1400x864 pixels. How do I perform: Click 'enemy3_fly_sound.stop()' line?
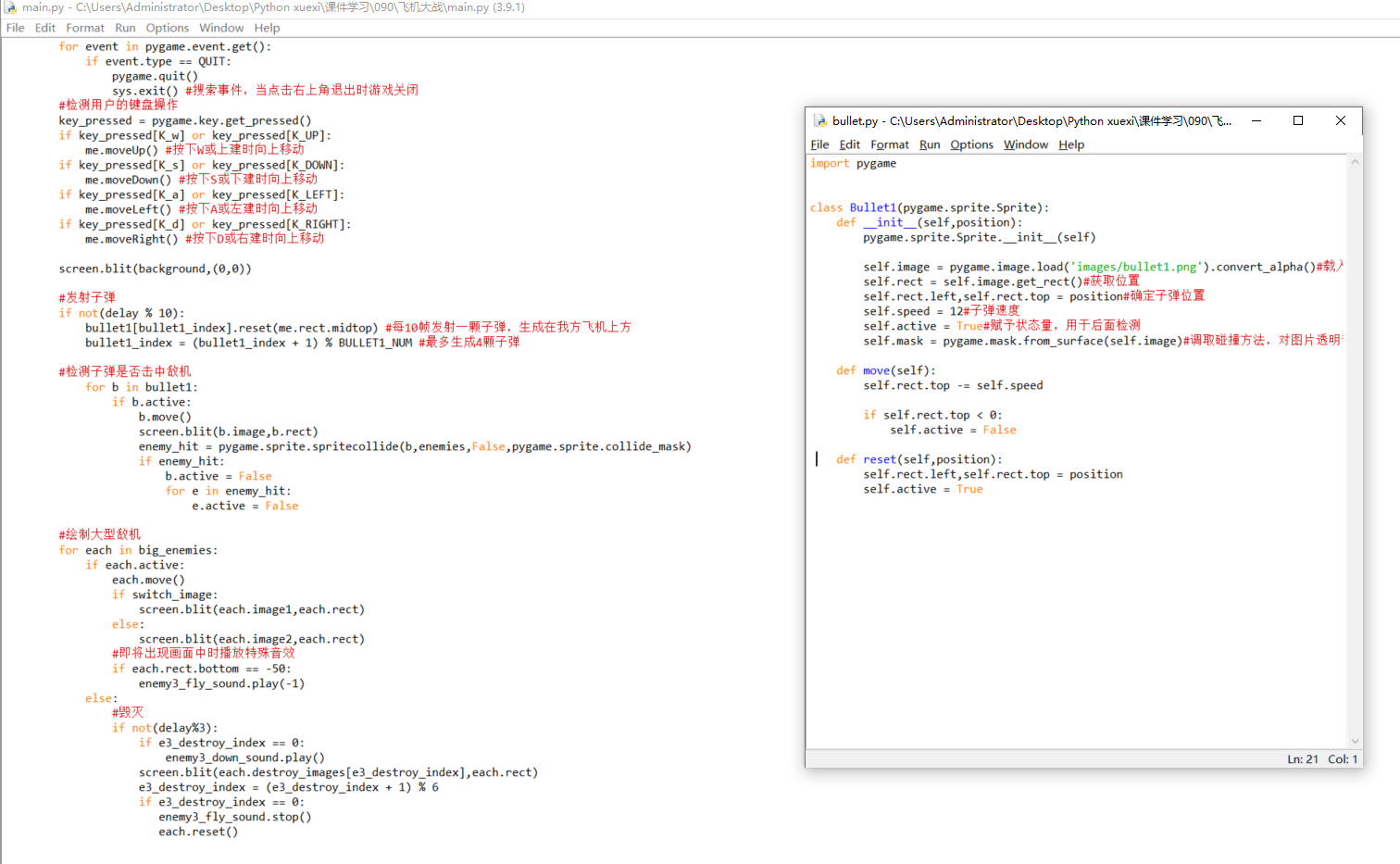pos(235,817)
